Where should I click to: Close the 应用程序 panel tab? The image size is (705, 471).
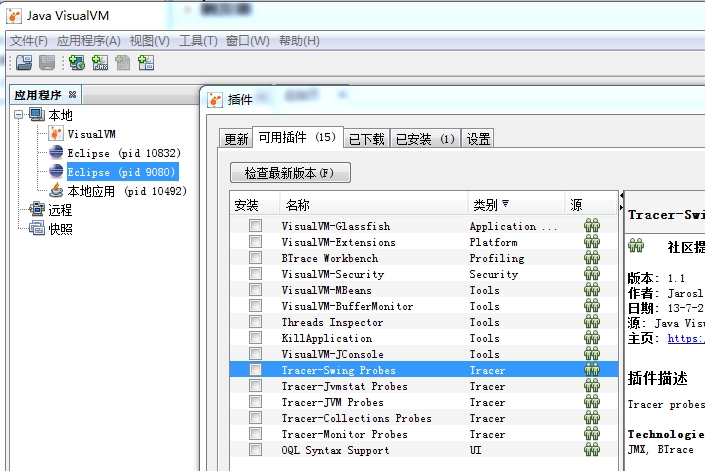[72, 94]
